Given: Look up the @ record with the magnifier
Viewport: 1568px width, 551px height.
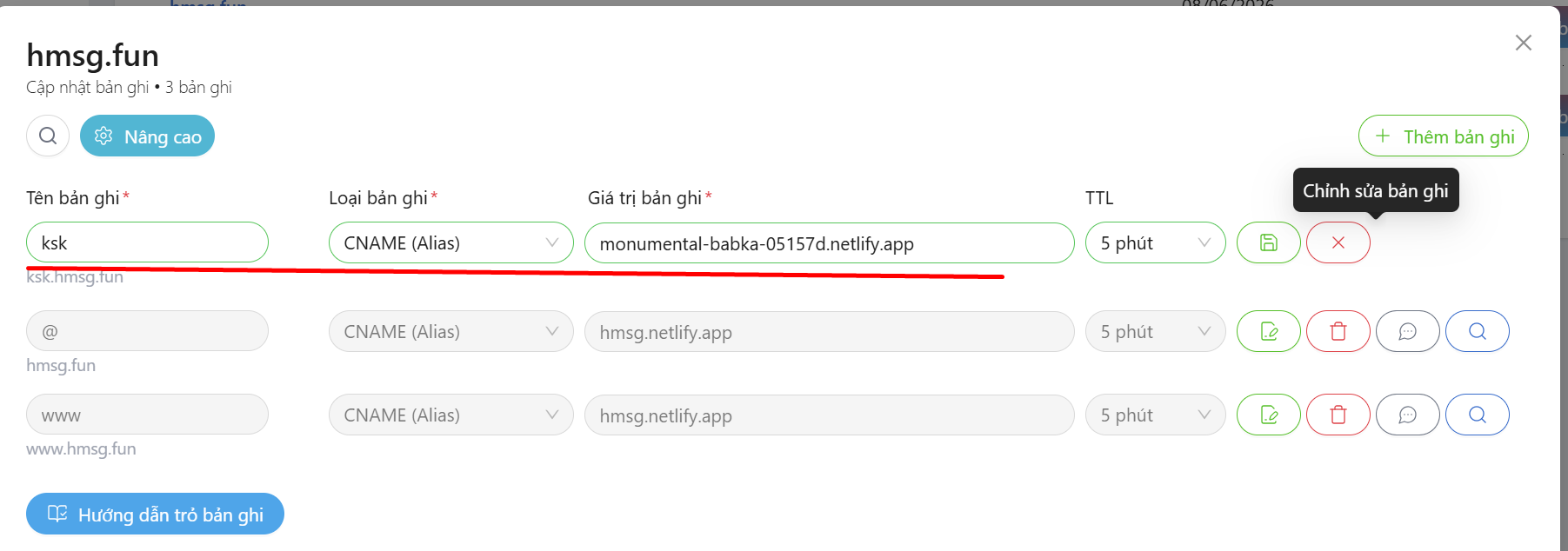Looking at the screenshot, I should click(x=1477, y=332).
